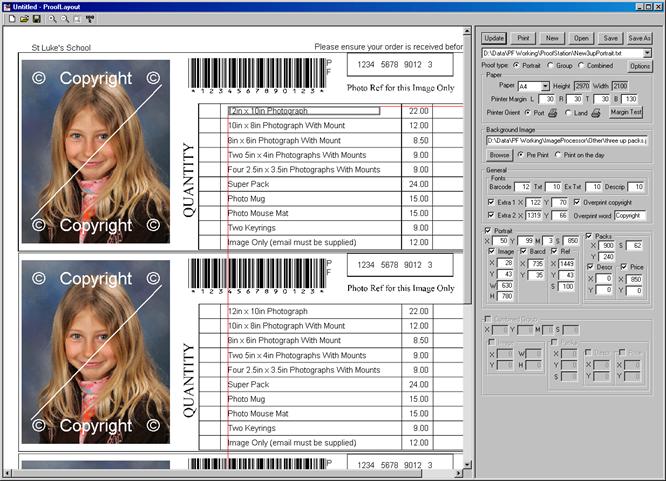Click the New document toolbar icon

pos(10,20)
